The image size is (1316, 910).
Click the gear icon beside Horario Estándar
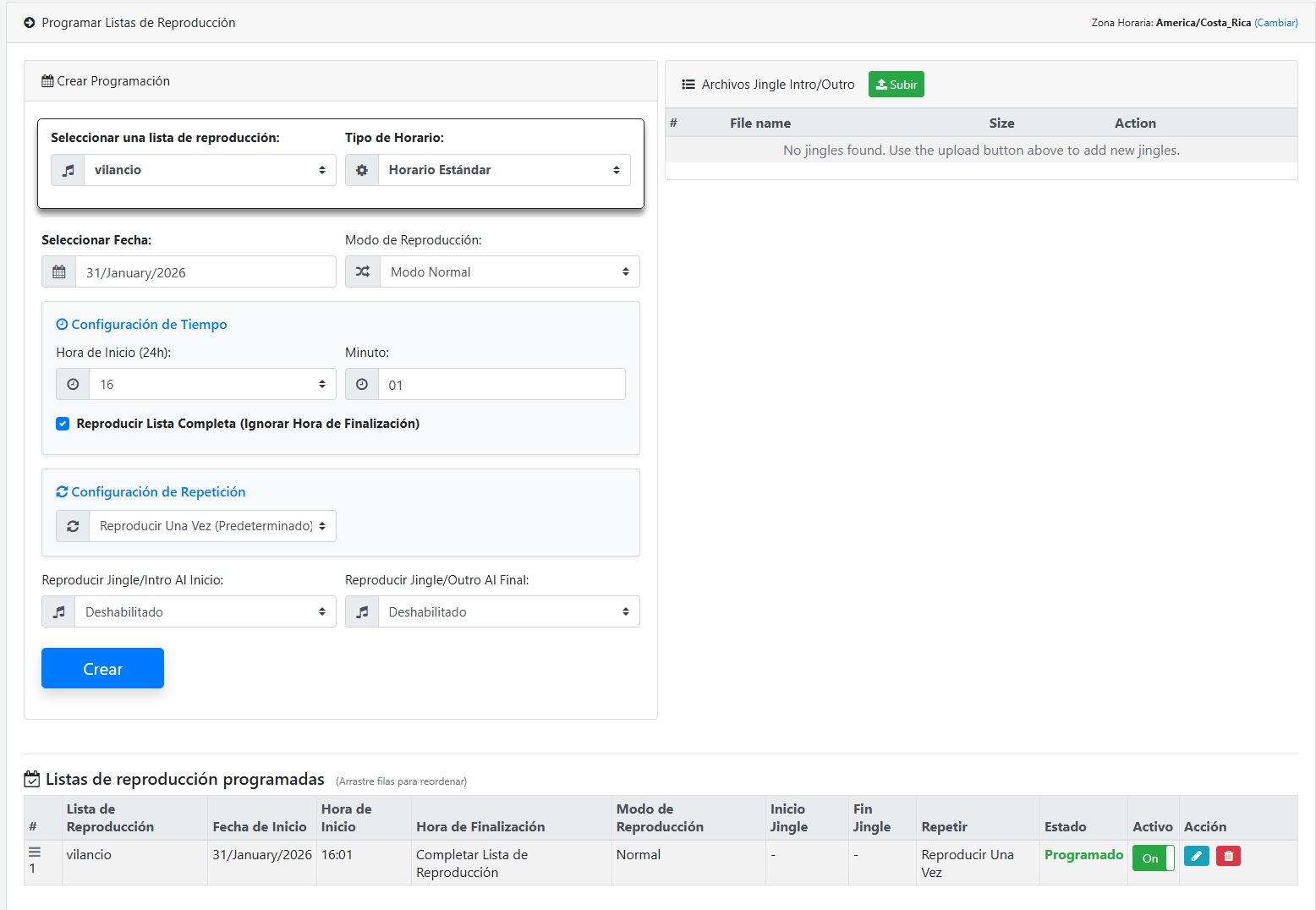[x=362, y=170]
